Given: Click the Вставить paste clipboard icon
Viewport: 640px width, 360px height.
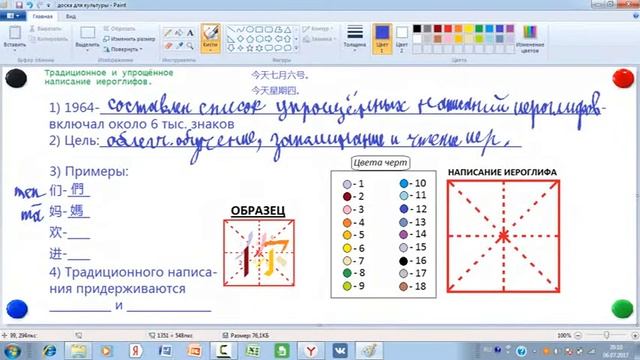Looking at the screenshot, I should [x=15, y=33].
